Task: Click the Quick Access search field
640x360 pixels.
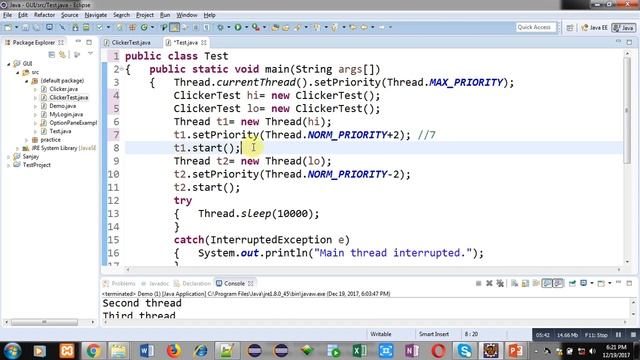Action: pos(536,27)
